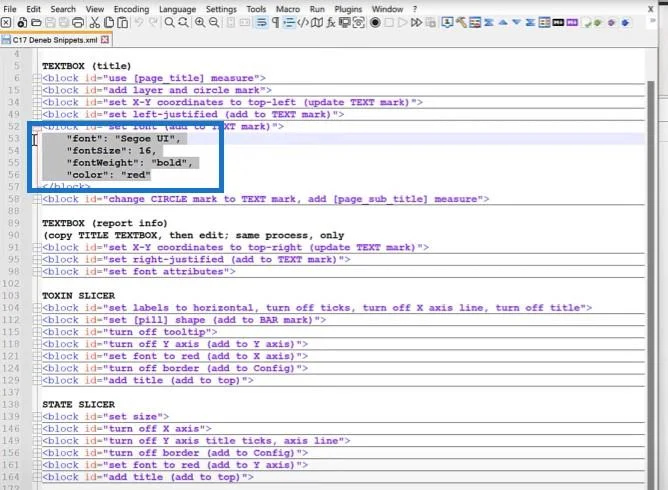The image size is (668, 490).
Task: Click the blue up-triangle toolbar icon
Action: [503, 23]
